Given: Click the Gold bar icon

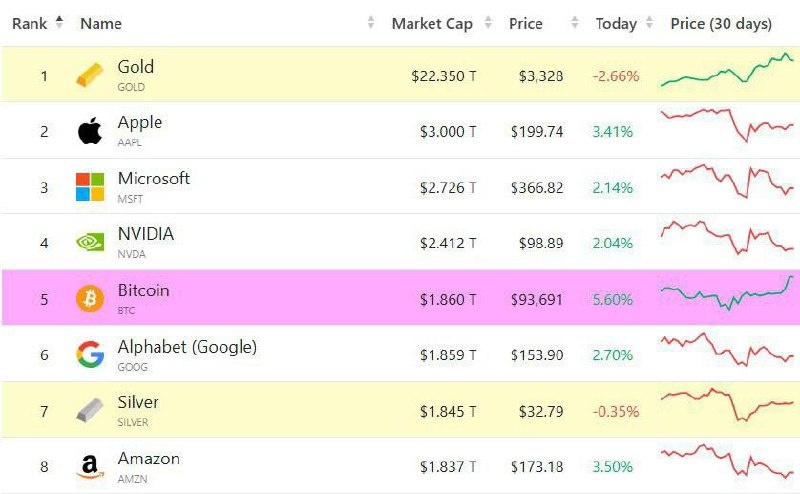Looking at the screenshot, I should click(x=89, y=75).
